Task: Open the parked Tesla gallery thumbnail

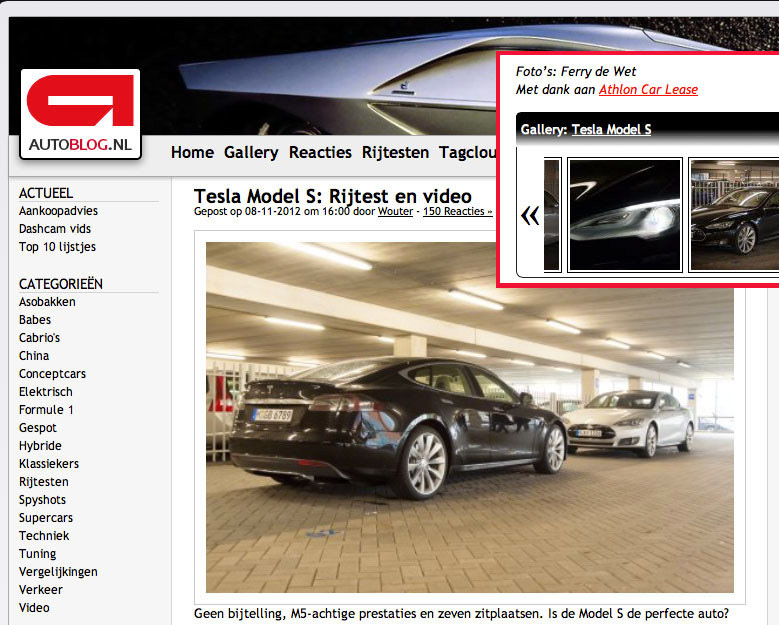Action: point(734,215)
